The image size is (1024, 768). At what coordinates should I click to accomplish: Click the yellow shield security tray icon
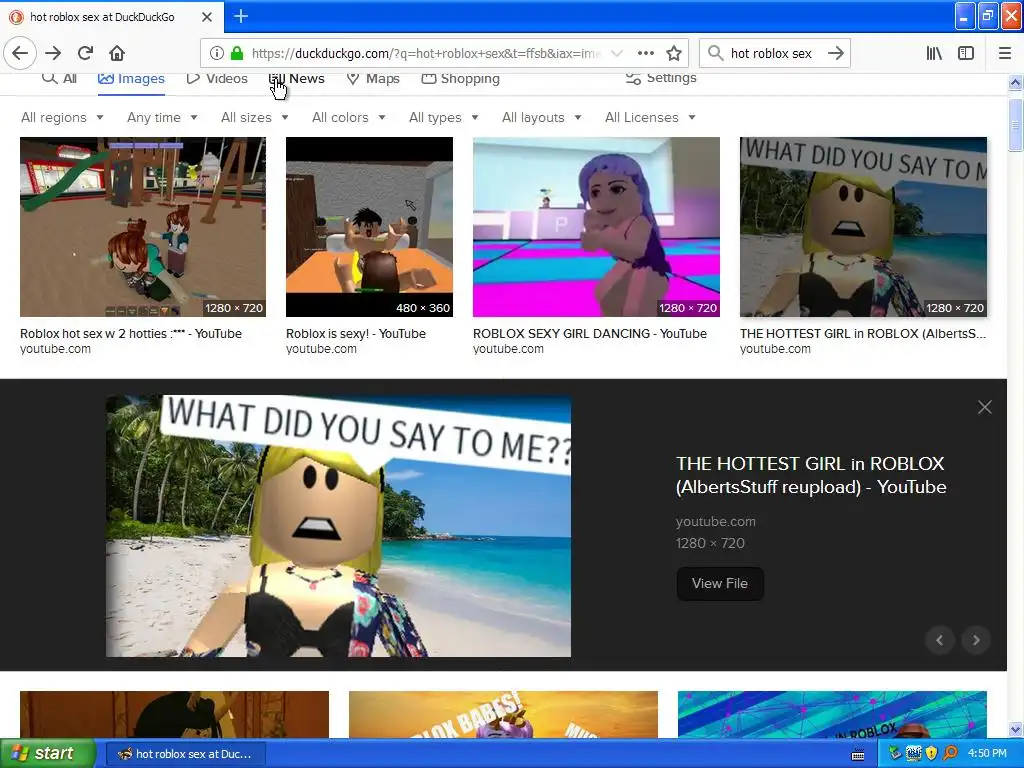click(x=931, y=754)
